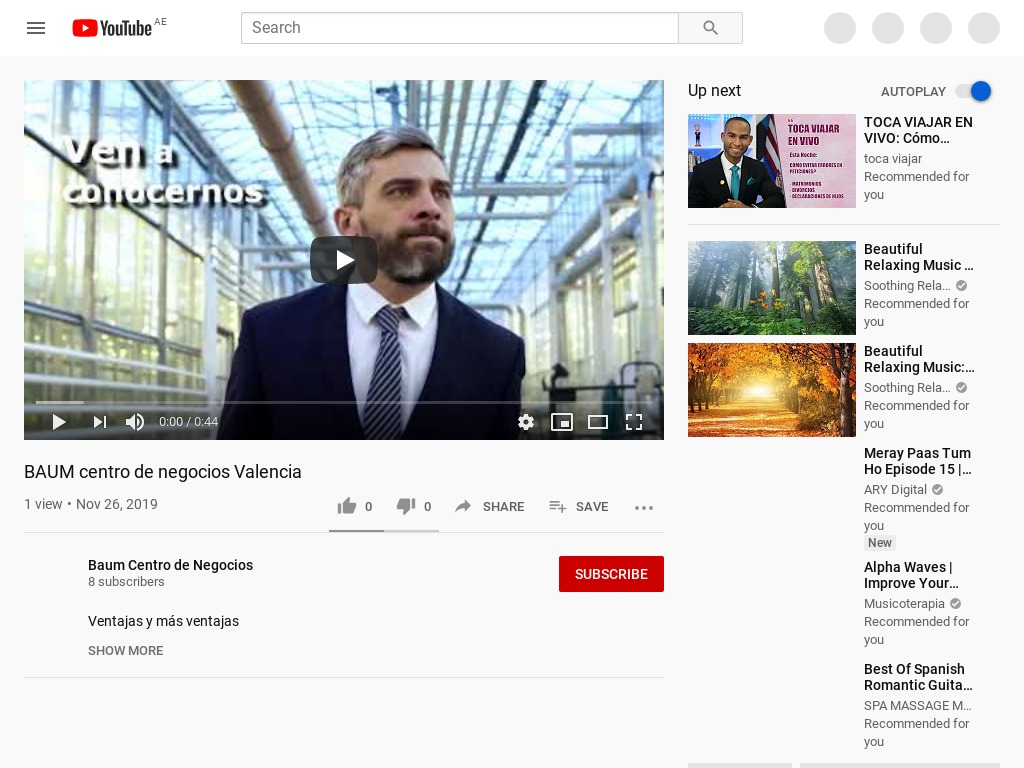Open the toca viajar recommended video title

coord(918,130)
